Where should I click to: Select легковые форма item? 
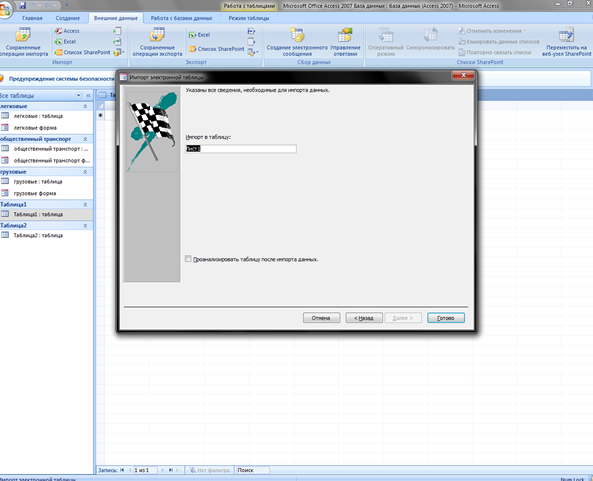(x=46, y=128)
